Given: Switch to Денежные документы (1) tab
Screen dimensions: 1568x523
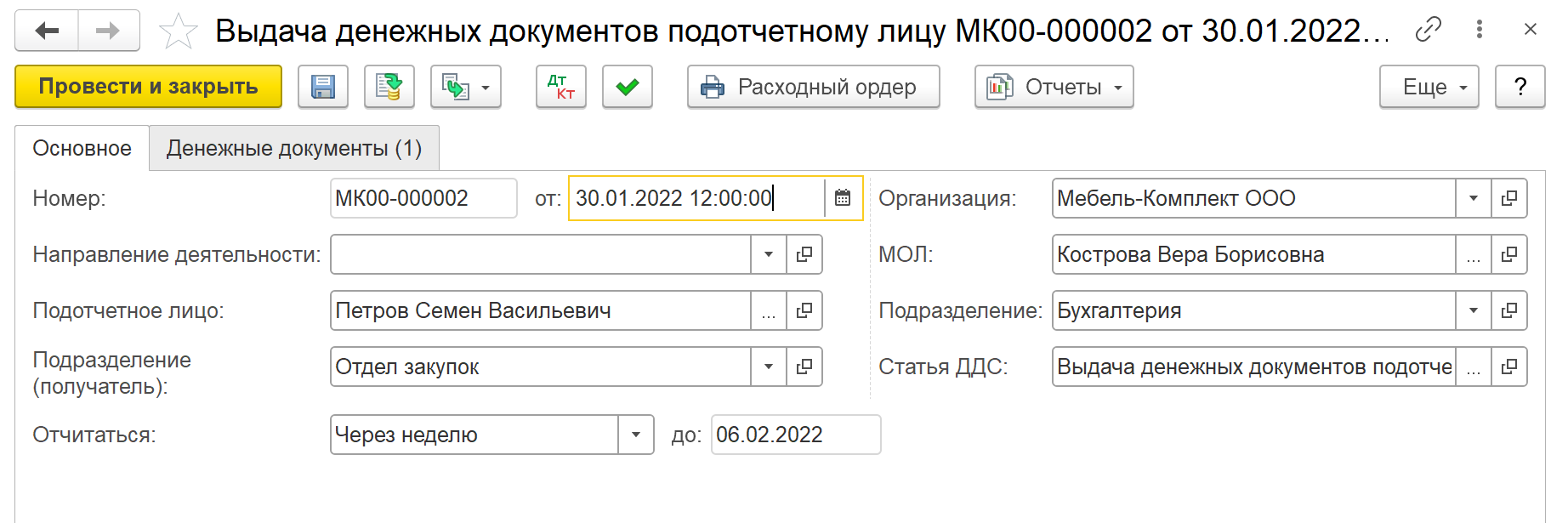Looking at the screenshot, I should [x=294, y=148].
